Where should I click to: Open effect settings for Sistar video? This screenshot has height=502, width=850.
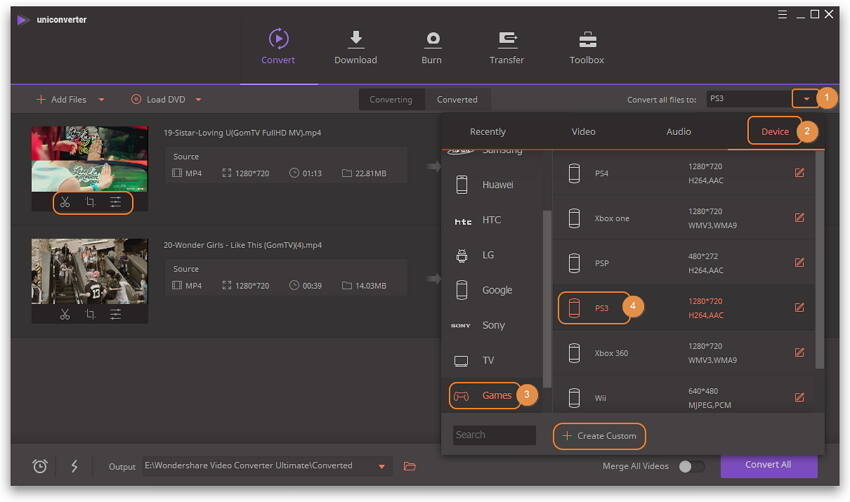click(x=115, y=202)
